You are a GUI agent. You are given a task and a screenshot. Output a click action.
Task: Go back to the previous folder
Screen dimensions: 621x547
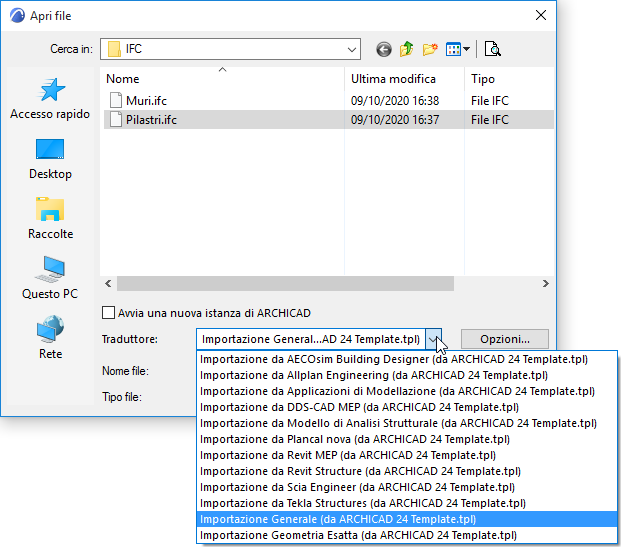383,50
